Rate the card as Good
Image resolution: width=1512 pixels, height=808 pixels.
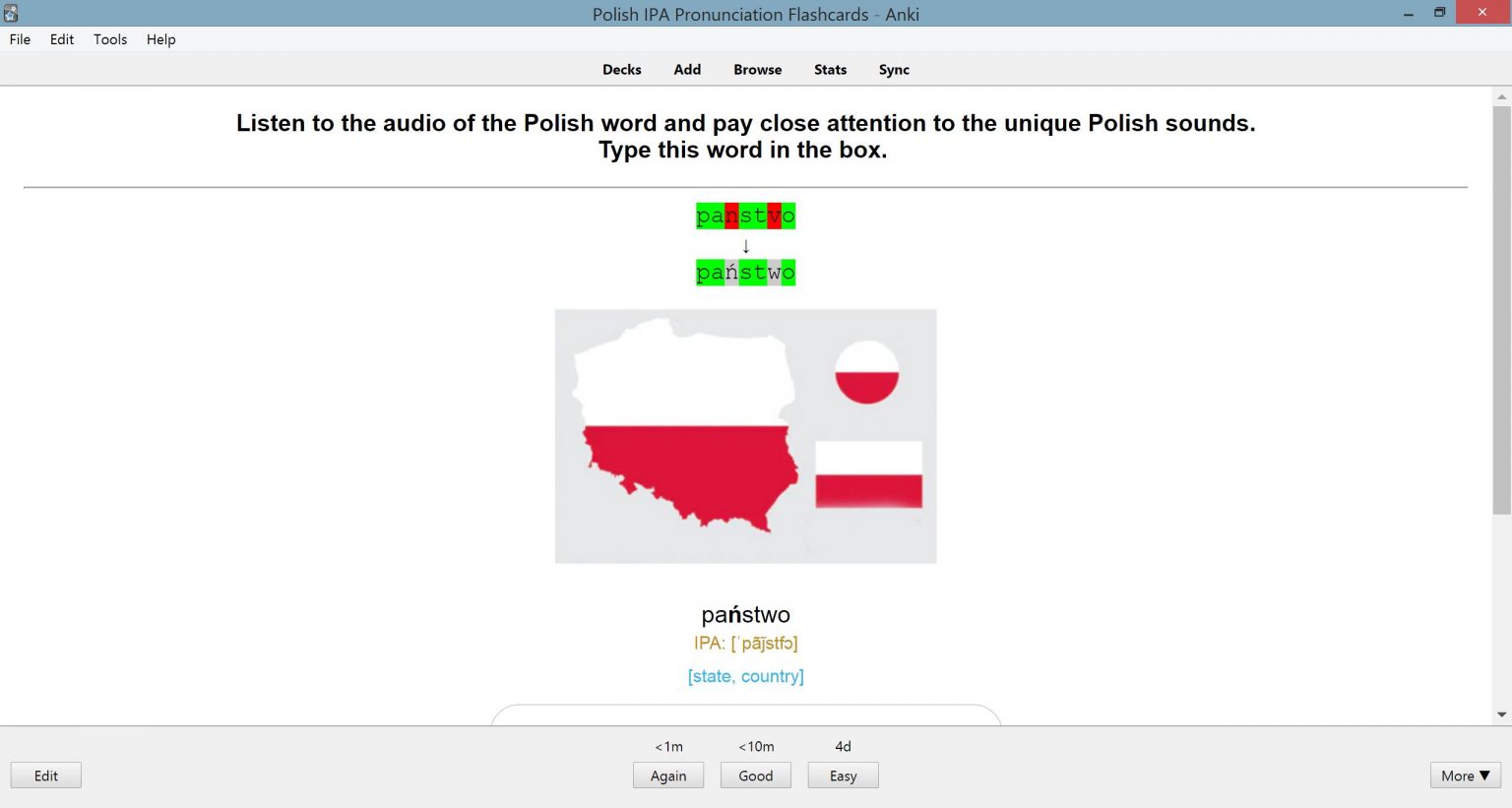[x=755, y=775]
